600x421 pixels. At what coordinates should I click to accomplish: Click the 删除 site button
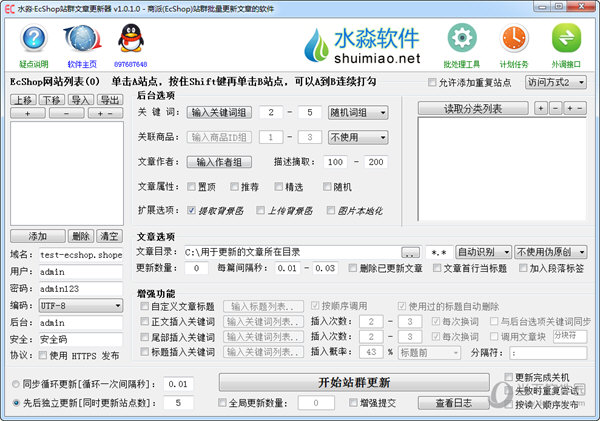pyautogui.click(x=81, y=236)
